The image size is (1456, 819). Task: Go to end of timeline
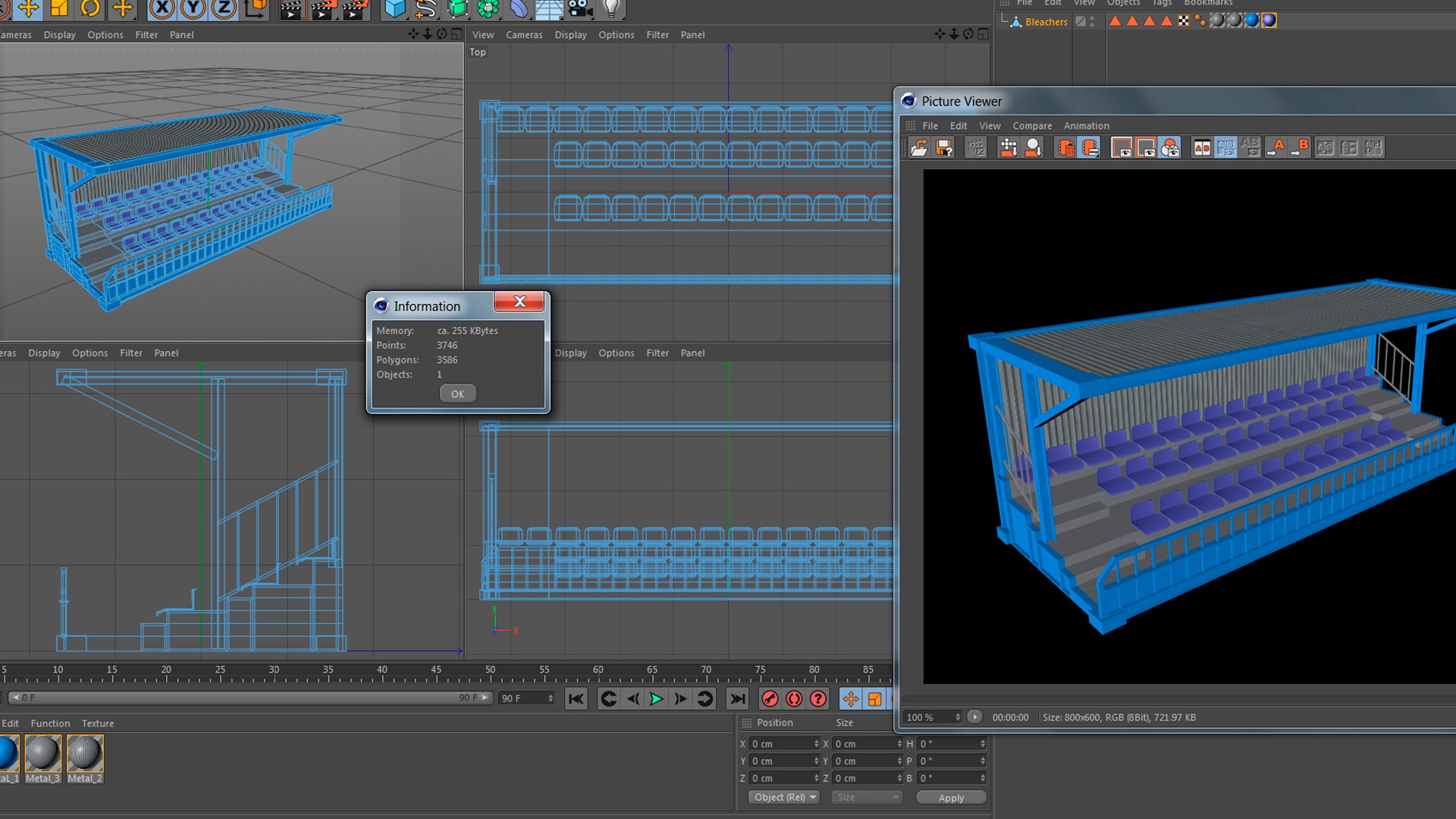[x=737, y=699]
